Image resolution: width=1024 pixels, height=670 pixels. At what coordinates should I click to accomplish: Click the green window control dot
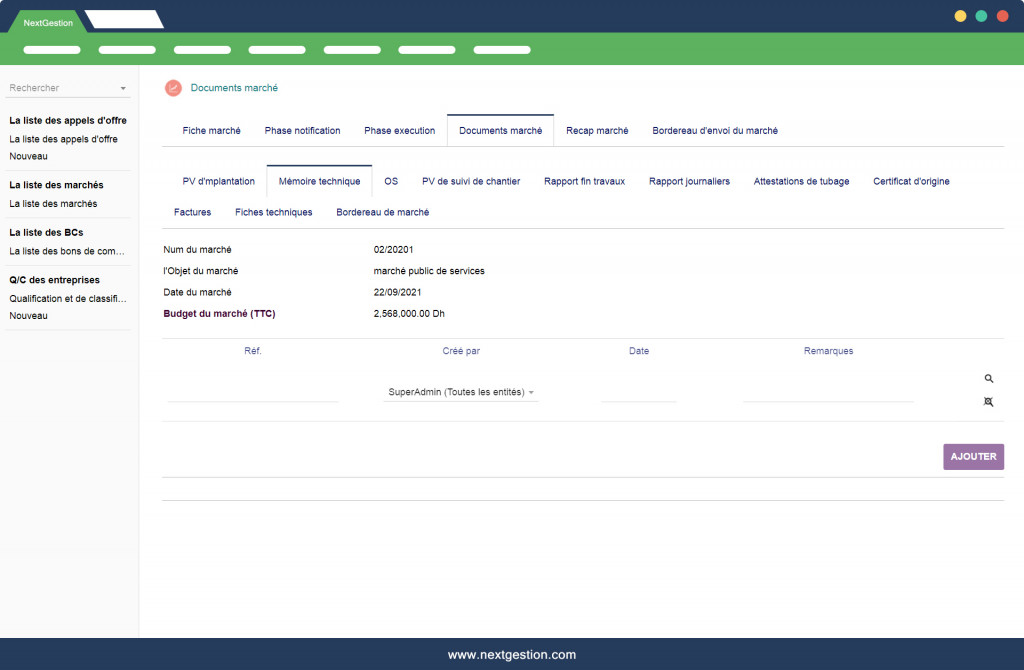(981, 16)
